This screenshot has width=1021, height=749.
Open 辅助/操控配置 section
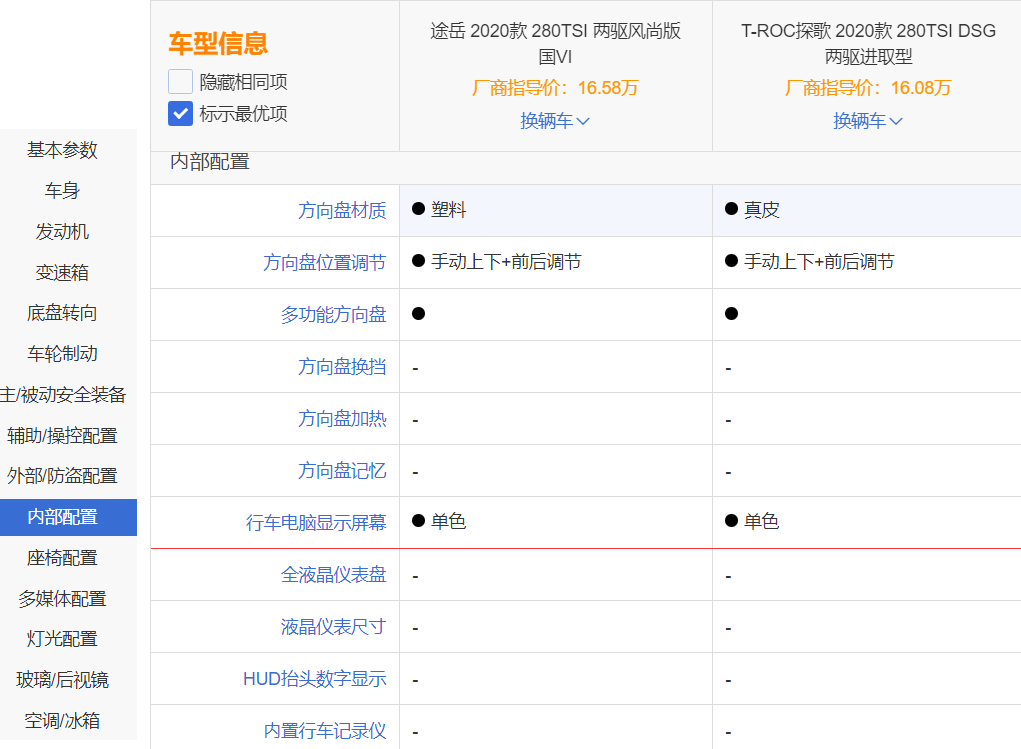[x=62, y=436]
